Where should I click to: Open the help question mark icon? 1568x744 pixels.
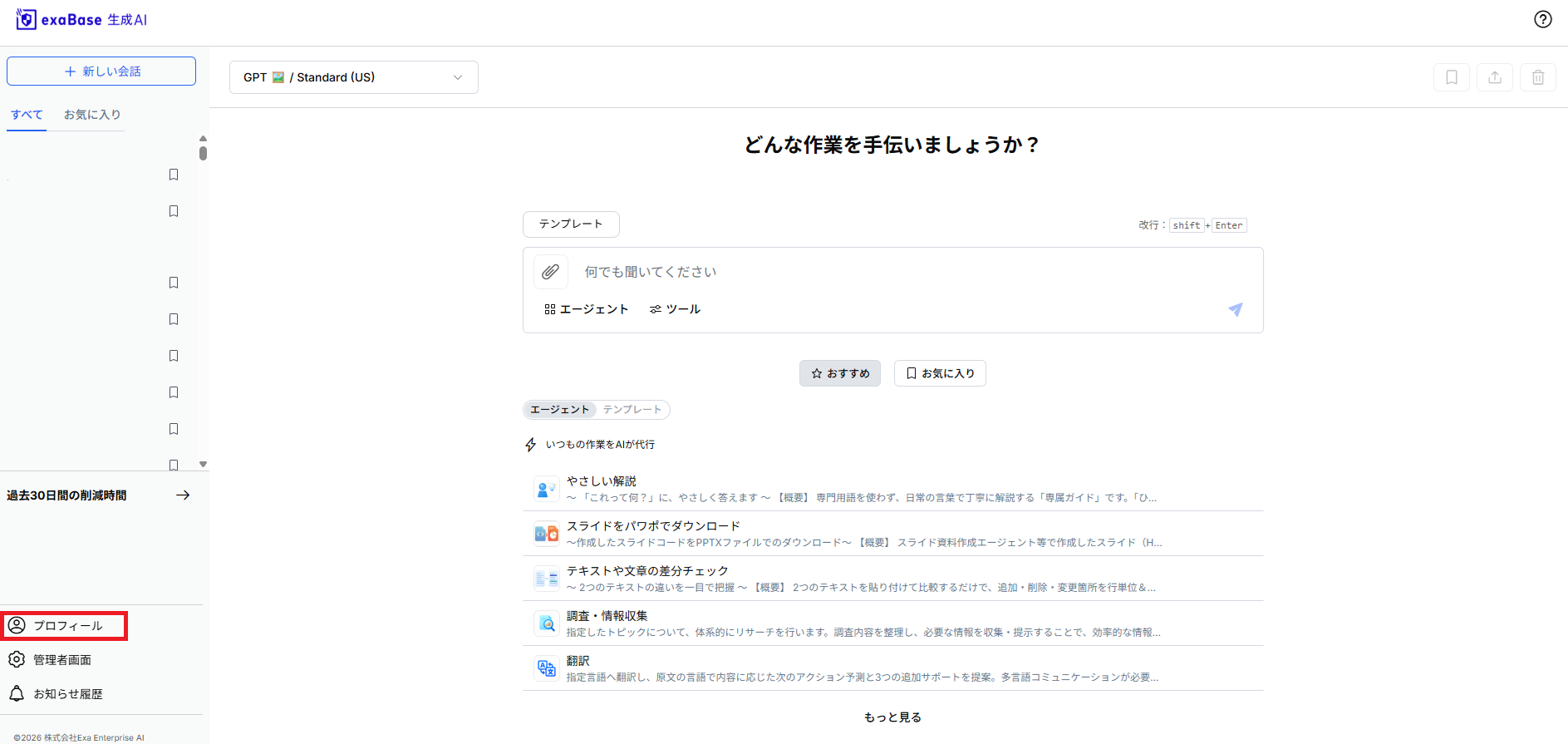click(1542, 19)
